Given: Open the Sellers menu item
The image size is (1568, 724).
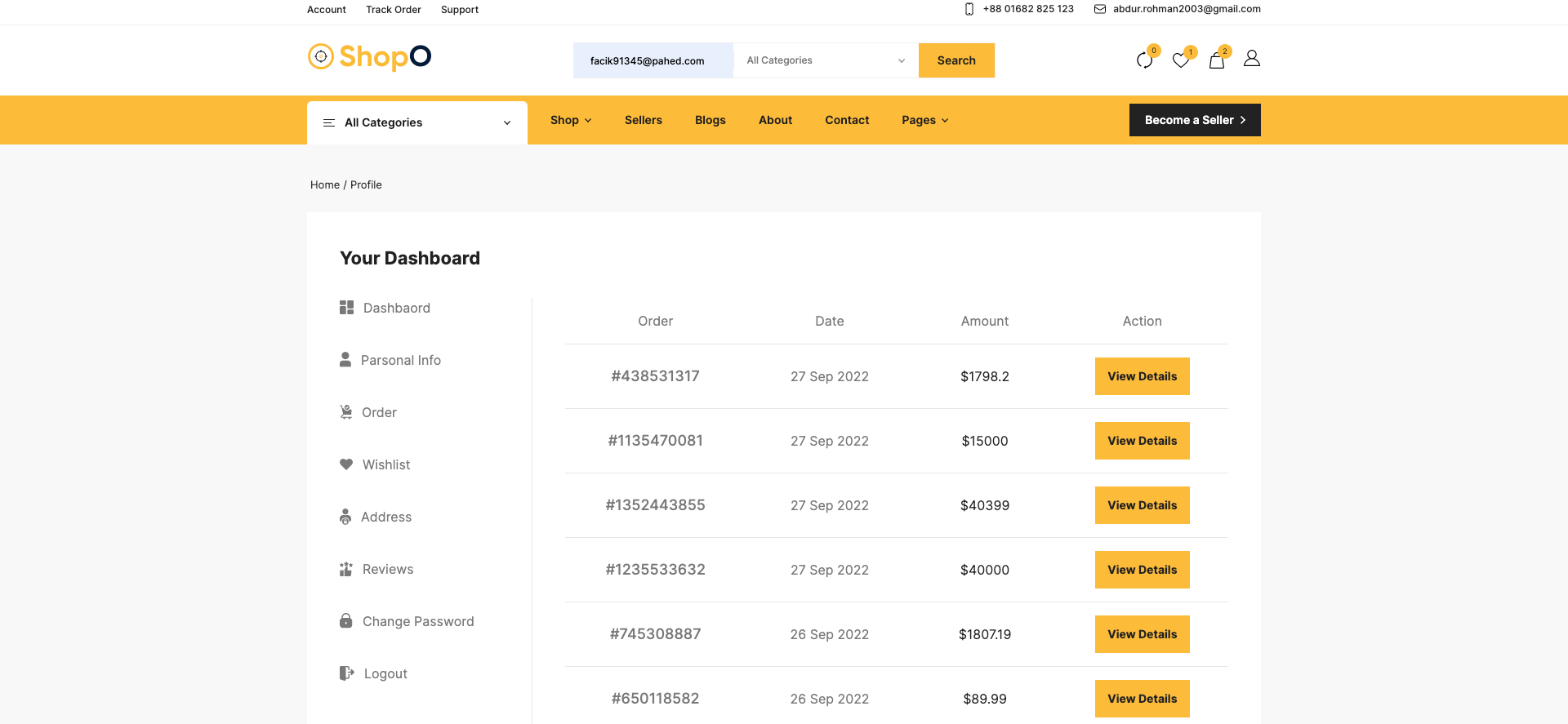Looking at the screenshot, I should [643, 120].
